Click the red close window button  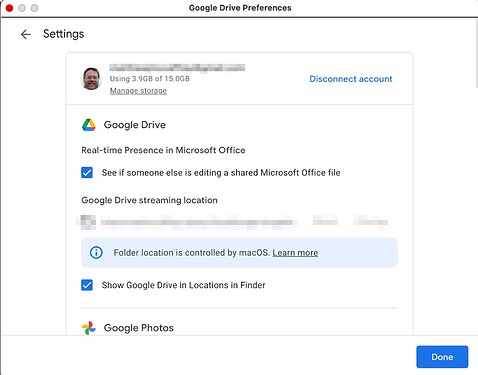click(9, 8)
